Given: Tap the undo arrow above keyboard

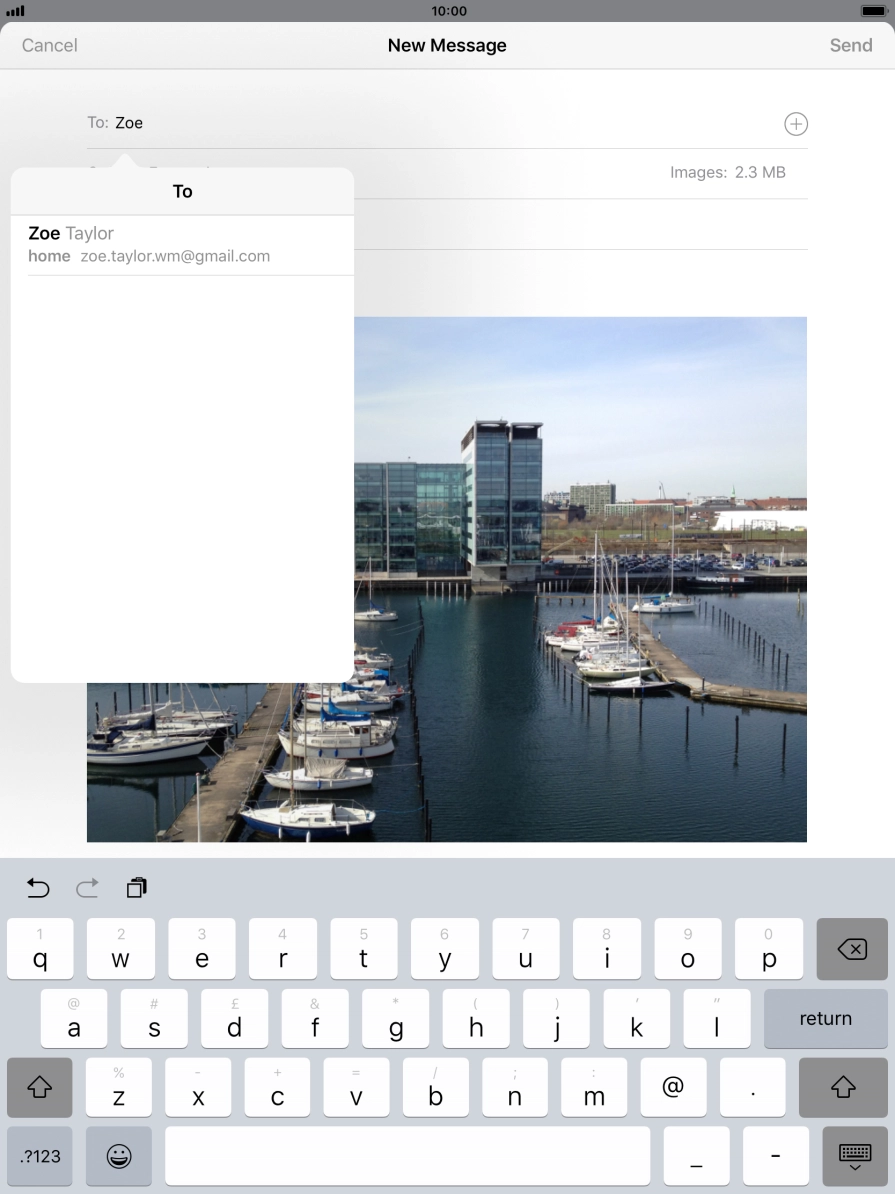Looking at the screenshot, I should 38,887.
